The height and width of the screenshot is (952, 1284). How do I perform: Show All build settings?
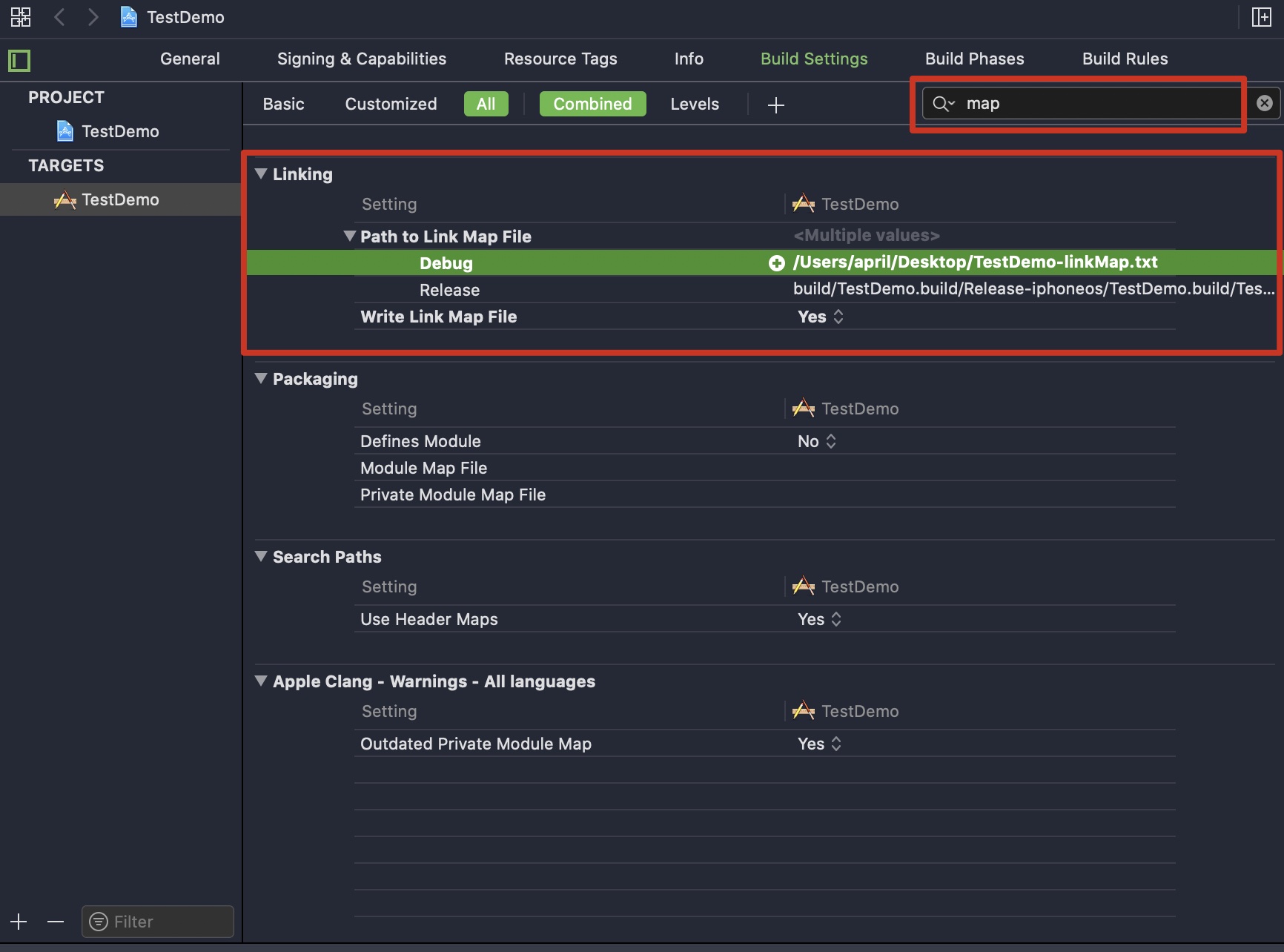[x=486, y=104]
